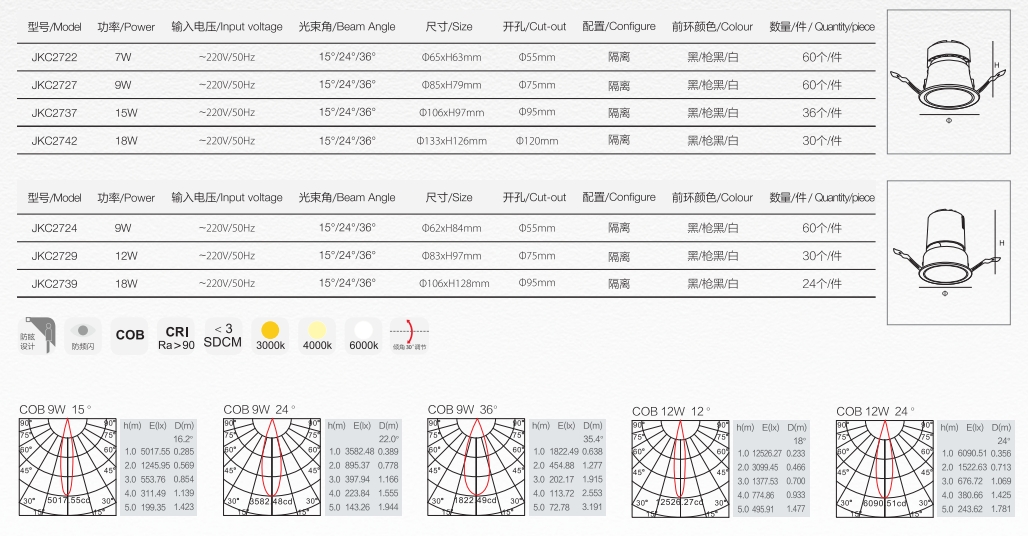This screenshot has height=536, width=1028.
Task: Click model JKC2722 in the first table
Action: (54, 58)
